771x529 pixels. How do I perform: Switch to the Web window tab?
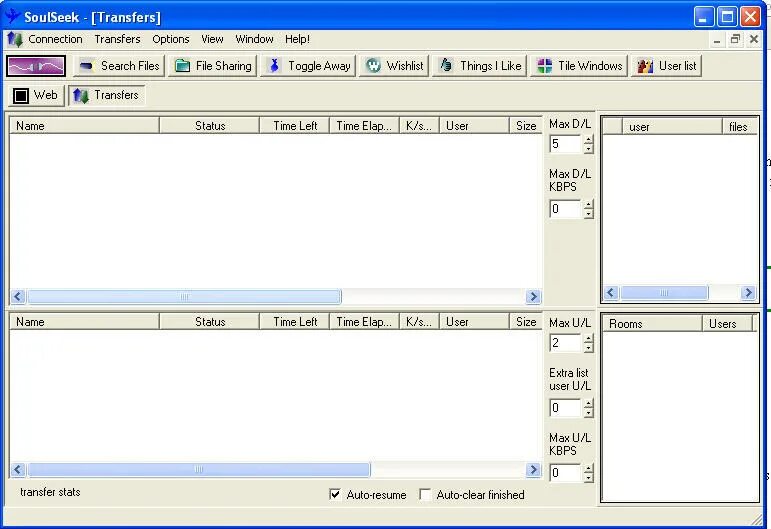[36, 95]
